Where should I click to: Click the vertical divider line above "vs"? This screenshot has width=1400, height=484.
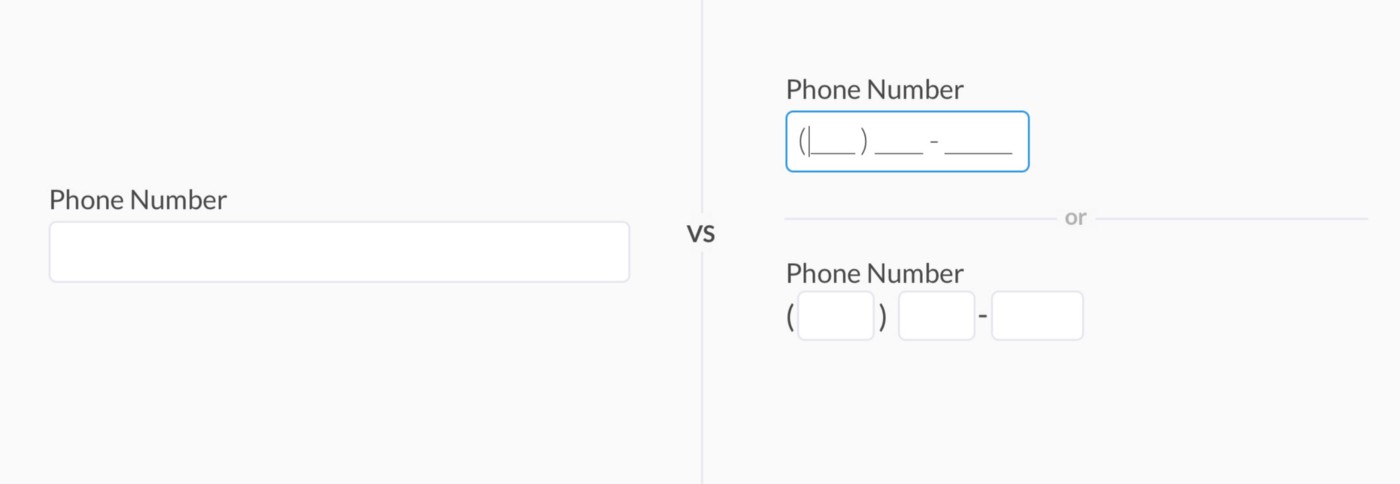click(x=701, y=106)
